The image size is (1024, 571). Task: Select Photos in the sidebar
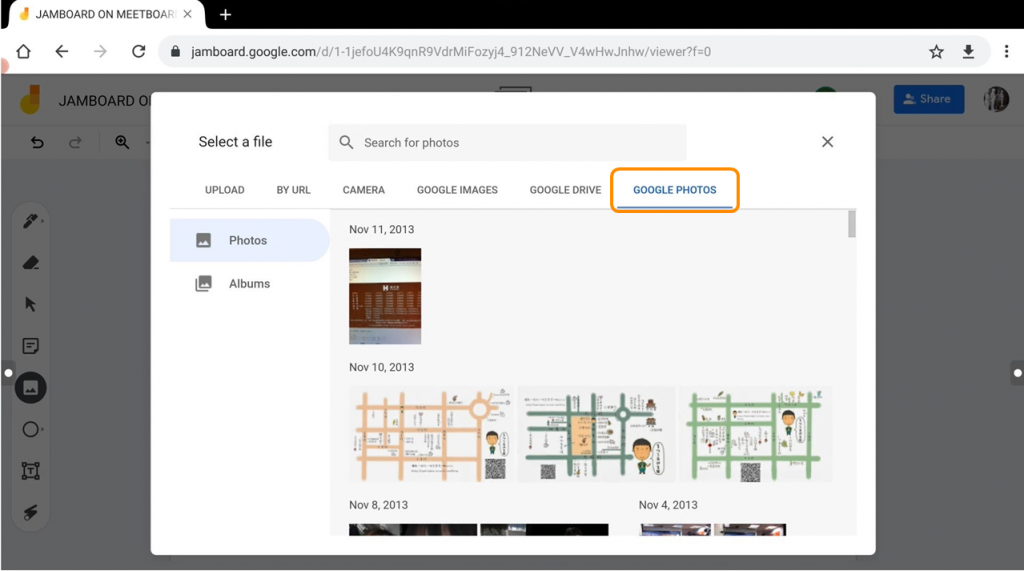[x=249, y=240]
